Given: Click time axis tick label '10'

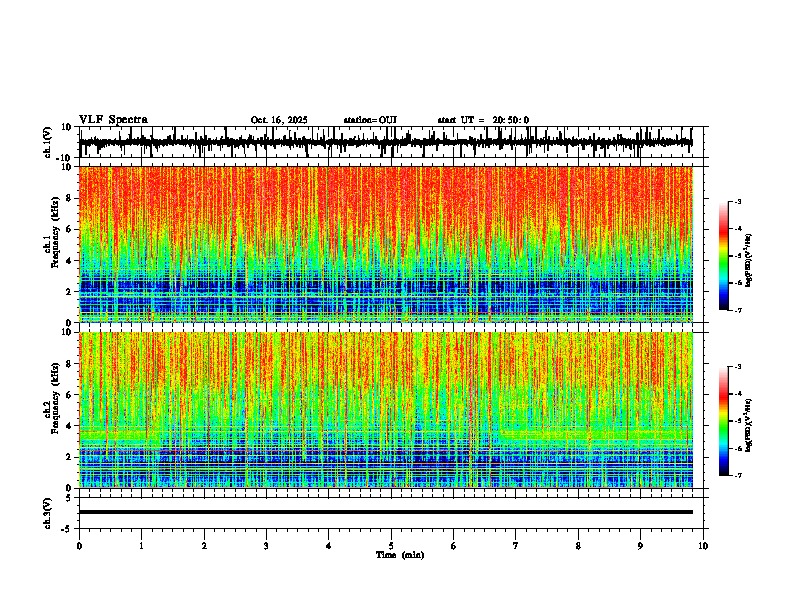Looking at the screenshot, I should point(703,546).
